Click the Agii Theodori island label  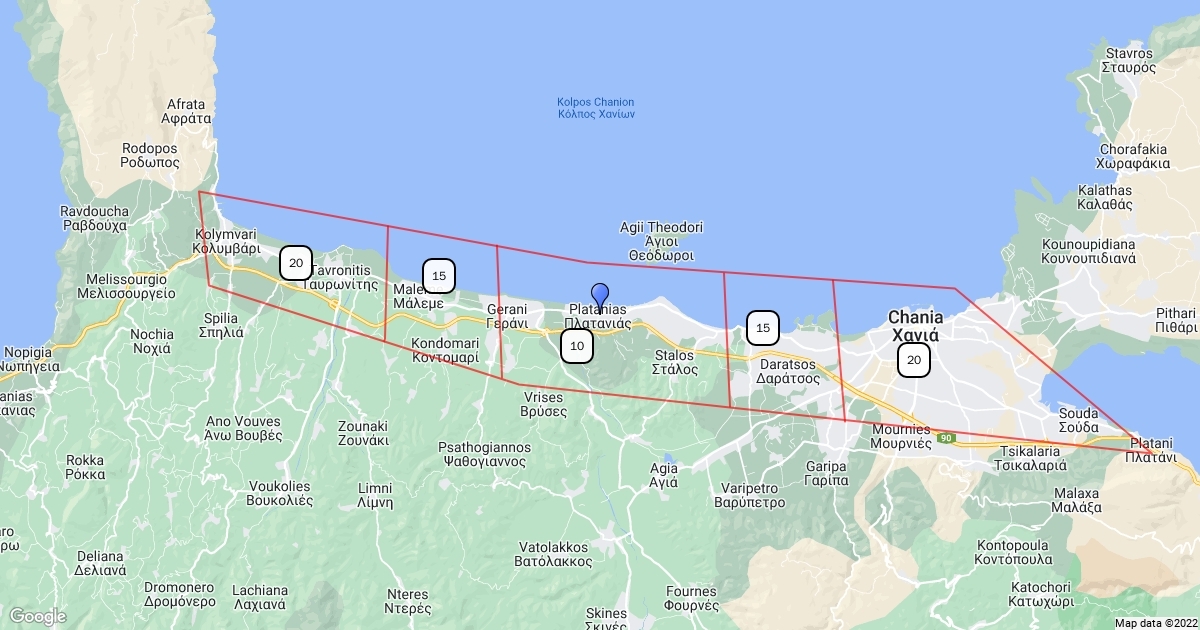662,241
